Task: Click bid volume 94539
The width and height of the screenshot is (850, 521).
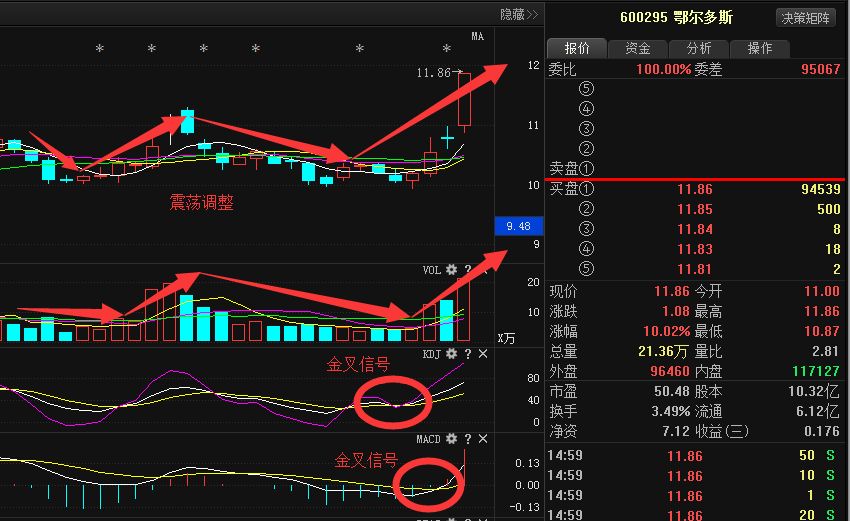Action: 820,189
